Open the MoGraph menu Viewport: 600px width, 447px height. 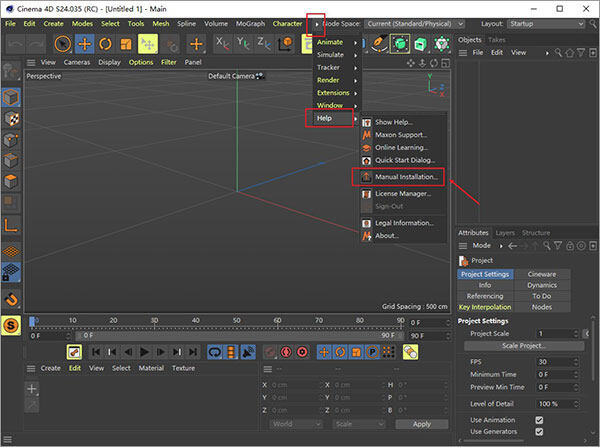(251, 23)
